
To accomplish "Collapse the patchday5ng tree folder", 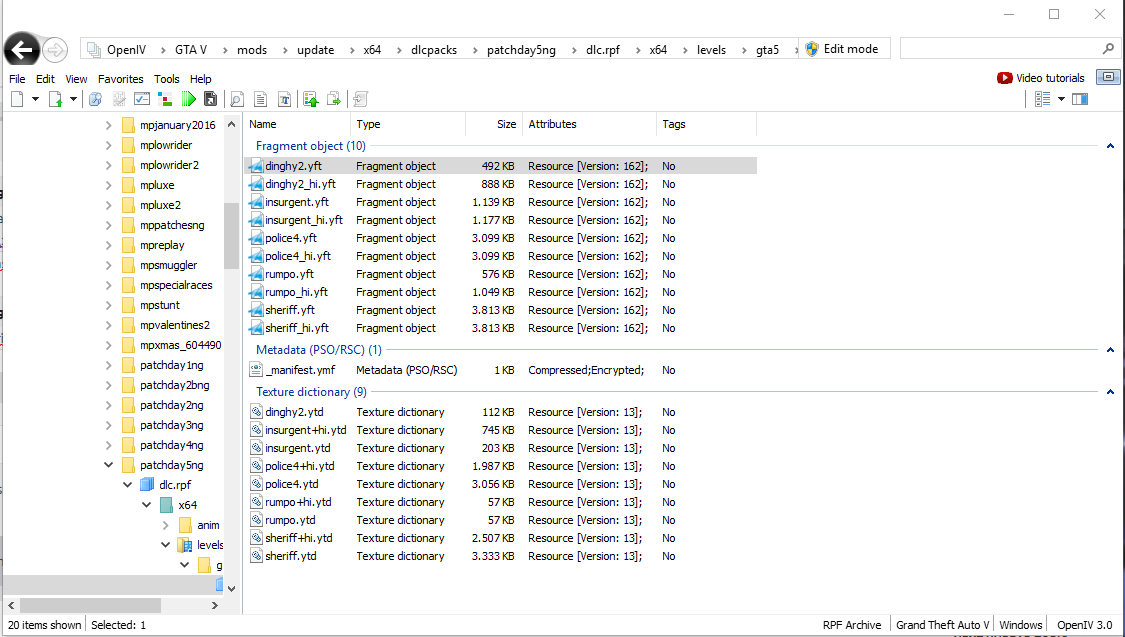I will click(108, 465).
